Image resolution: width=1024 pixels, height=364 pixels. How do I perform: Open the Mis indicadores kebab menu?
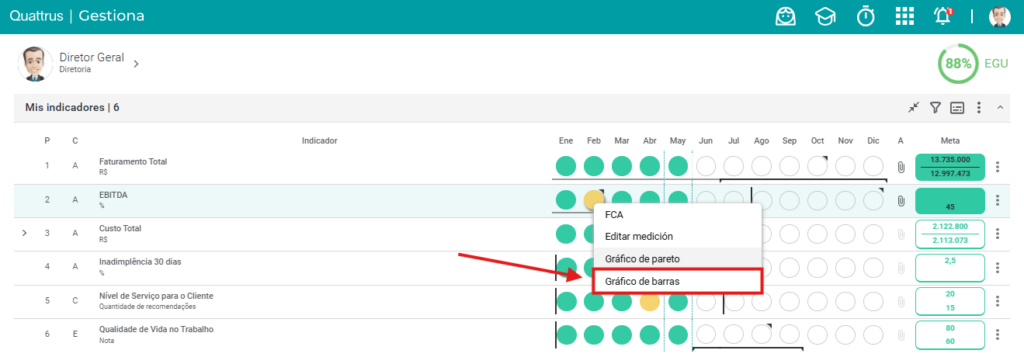click(x=978, y=107)
